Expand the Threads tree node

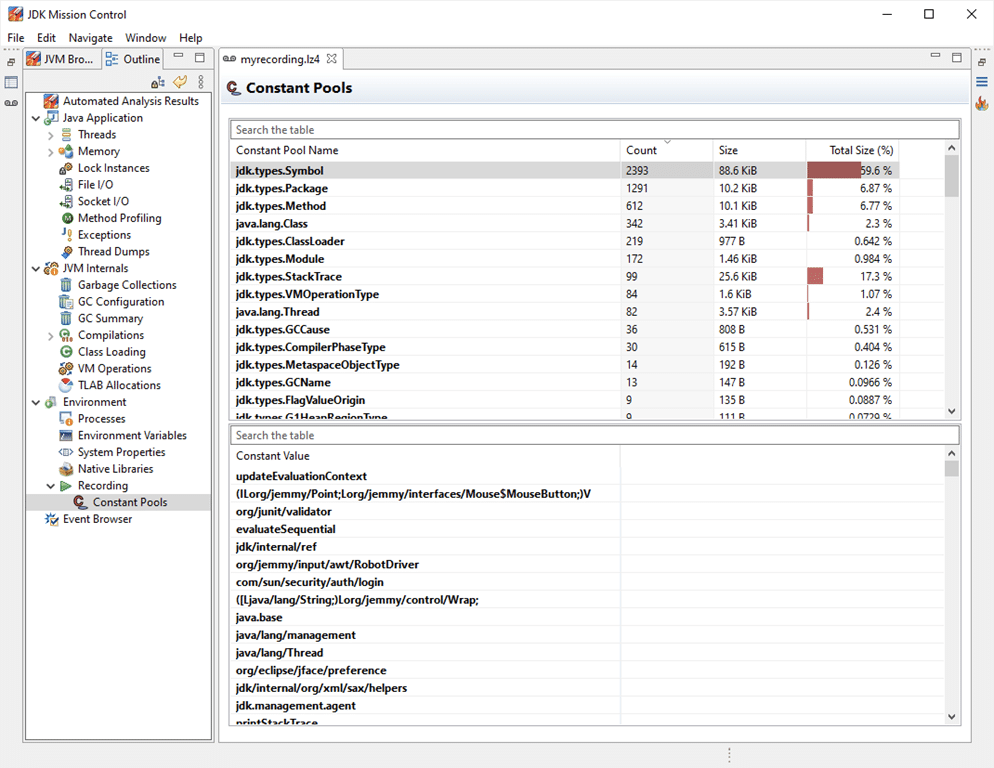(51, 135)
